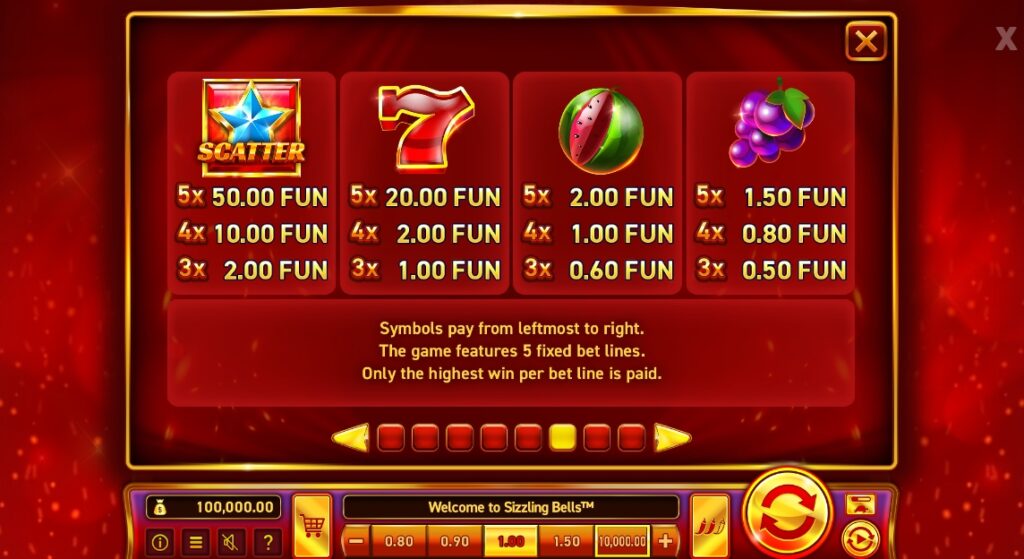Image resolution: width=1024 pixels, height=559 pixels.
Task: Select the 0.80 bet value
Action: (x=398, y=541)
